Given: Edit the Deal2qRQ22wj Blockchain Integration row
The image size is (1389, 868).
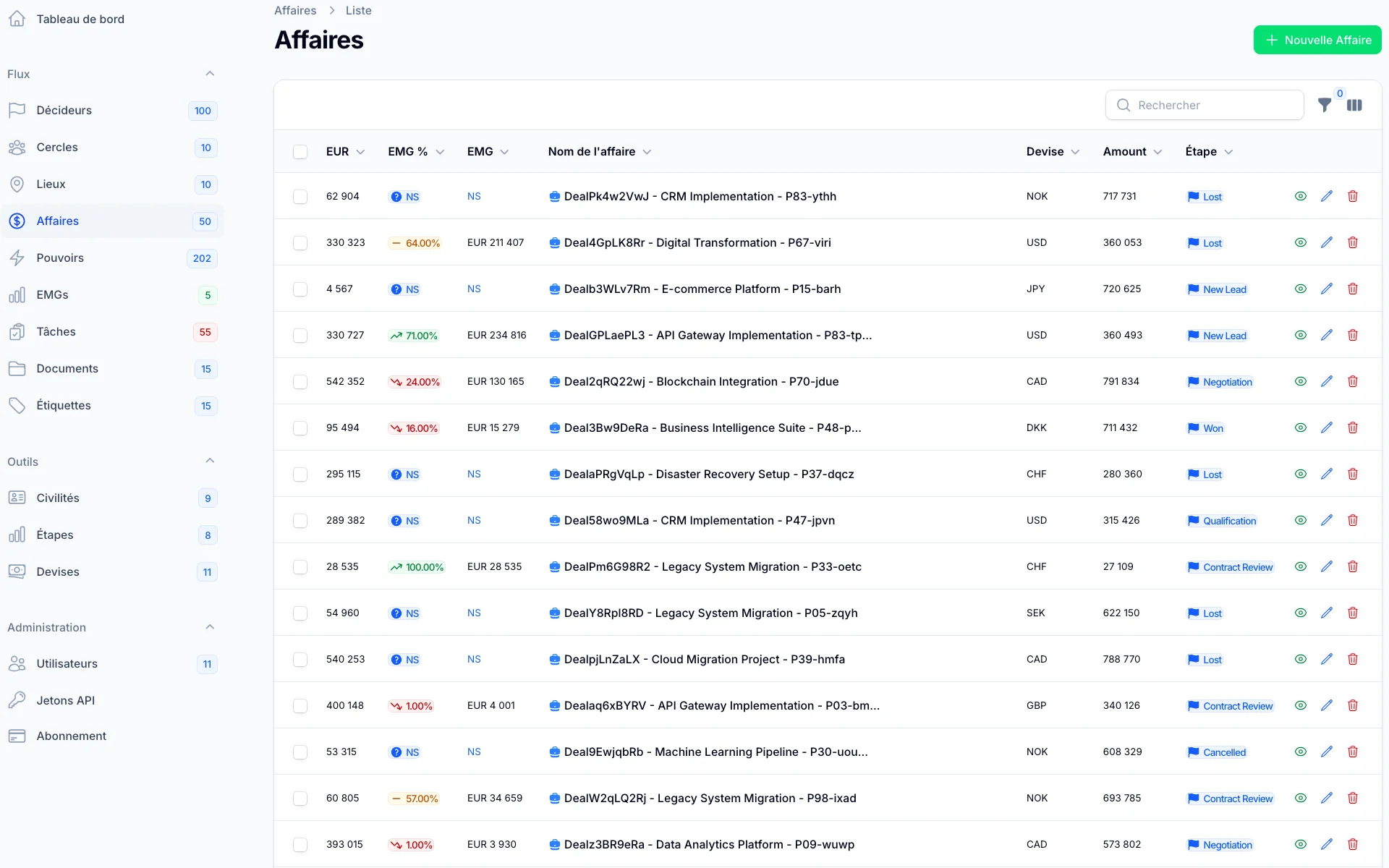Looking at the screenshot, I should 1326,381.
